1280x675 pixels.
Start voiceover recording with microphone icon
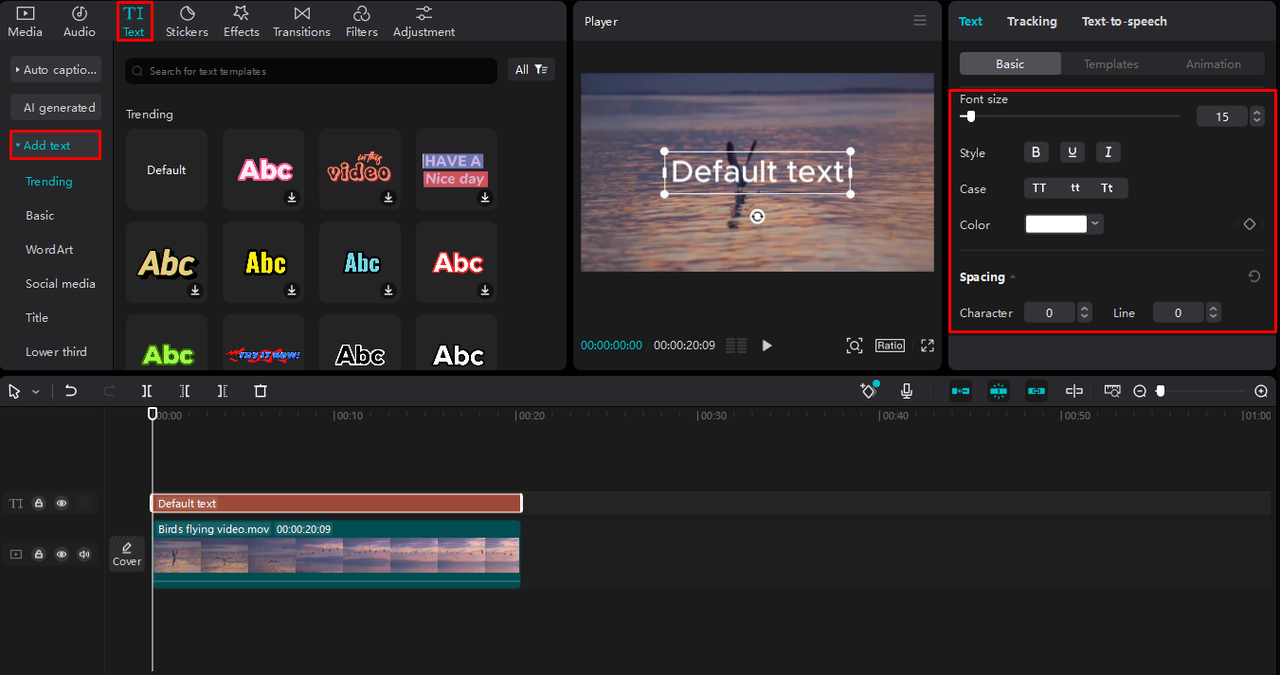[x=906, y=391]
